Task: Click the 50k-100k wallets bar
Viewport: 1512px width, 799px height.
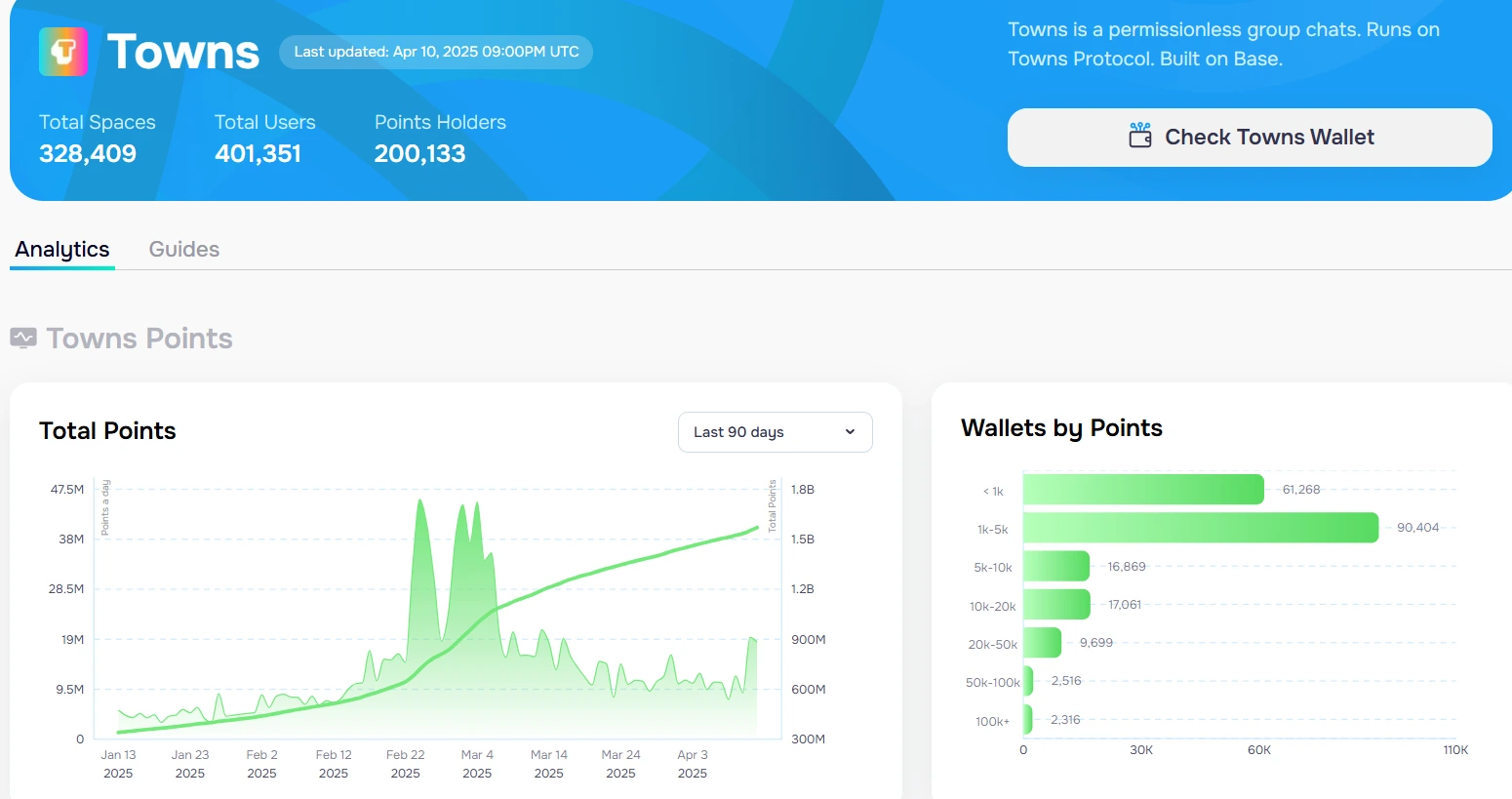Action: coord(1028,681)
